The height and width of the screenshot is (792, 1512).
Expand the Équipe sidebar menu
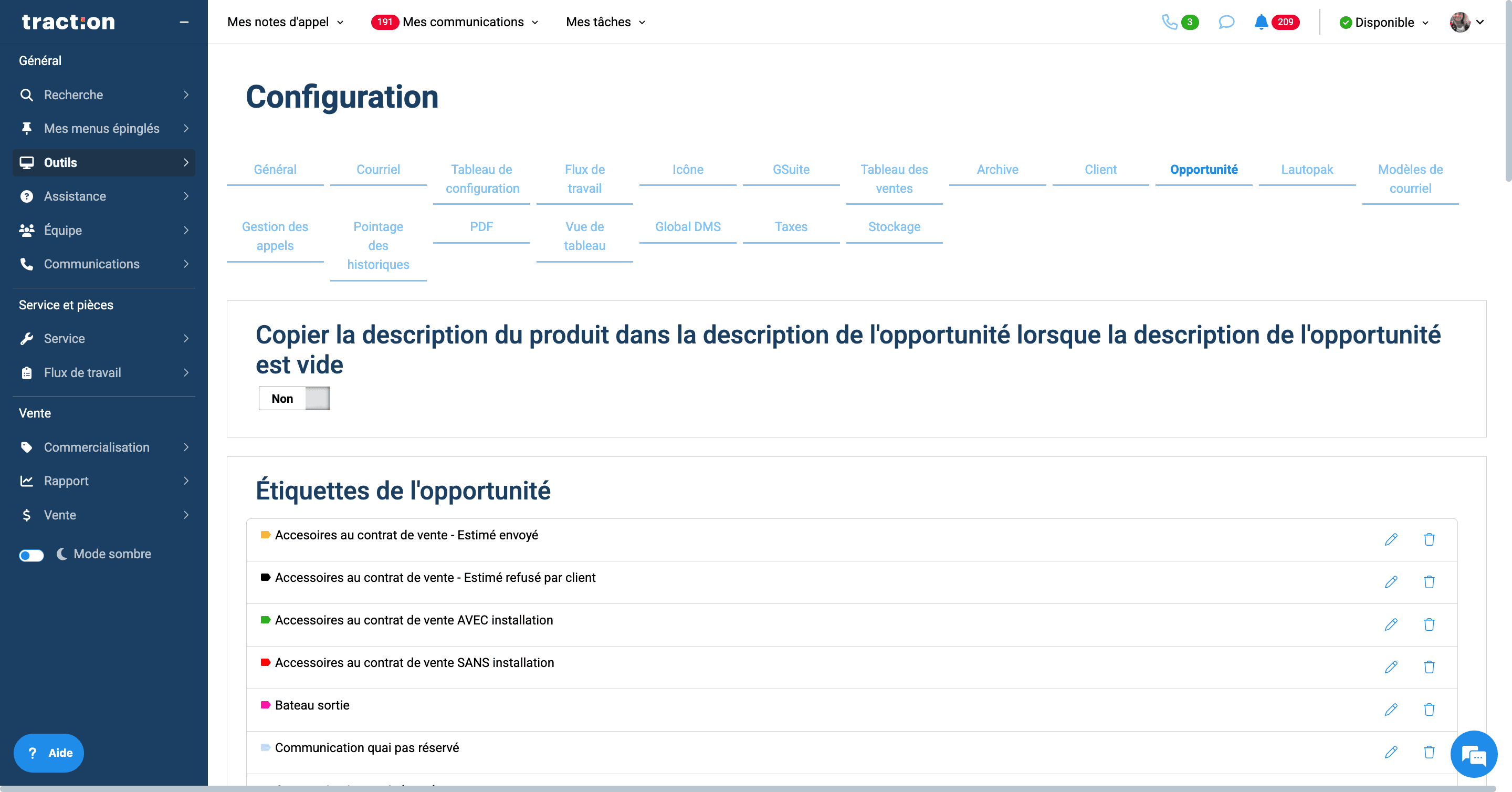pyautogui.click(x=104, y=230)
